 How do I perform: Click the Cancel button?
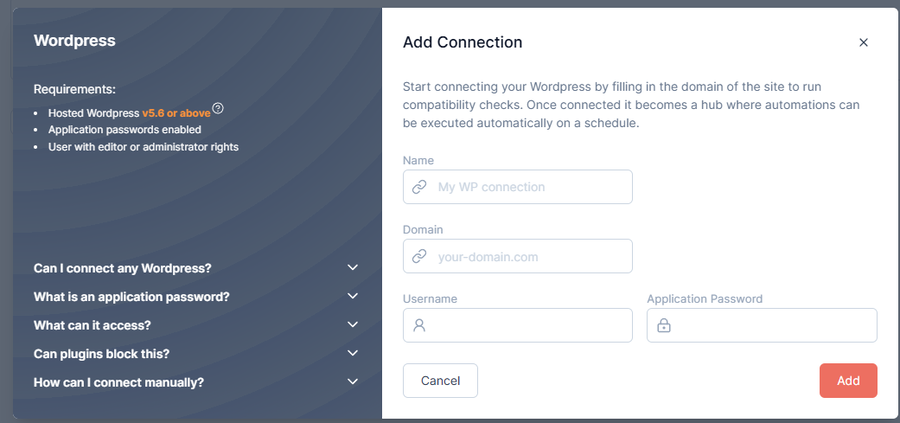coord(440,381)
